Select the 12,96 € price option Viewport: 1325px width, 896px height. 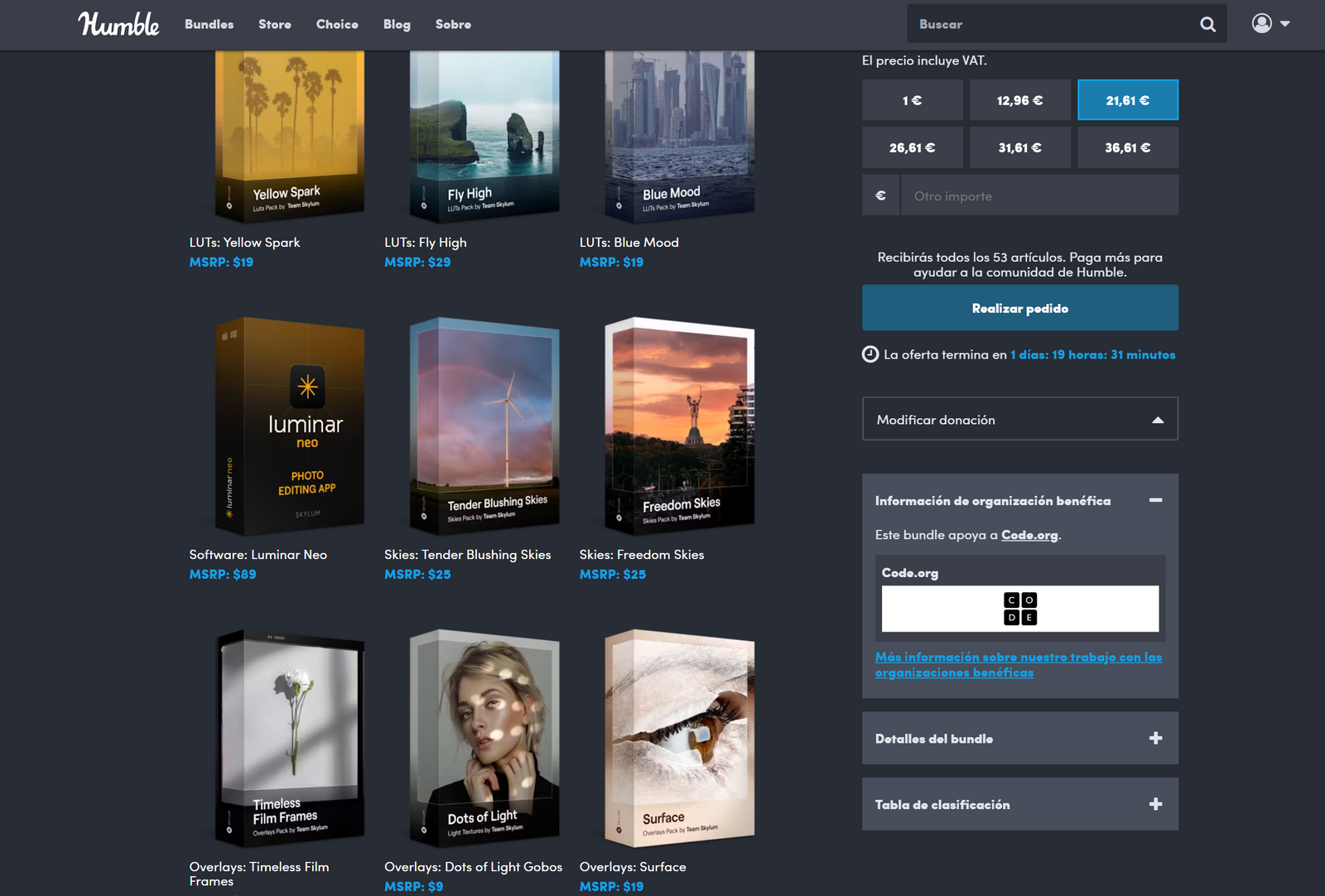pos(1019,100)
